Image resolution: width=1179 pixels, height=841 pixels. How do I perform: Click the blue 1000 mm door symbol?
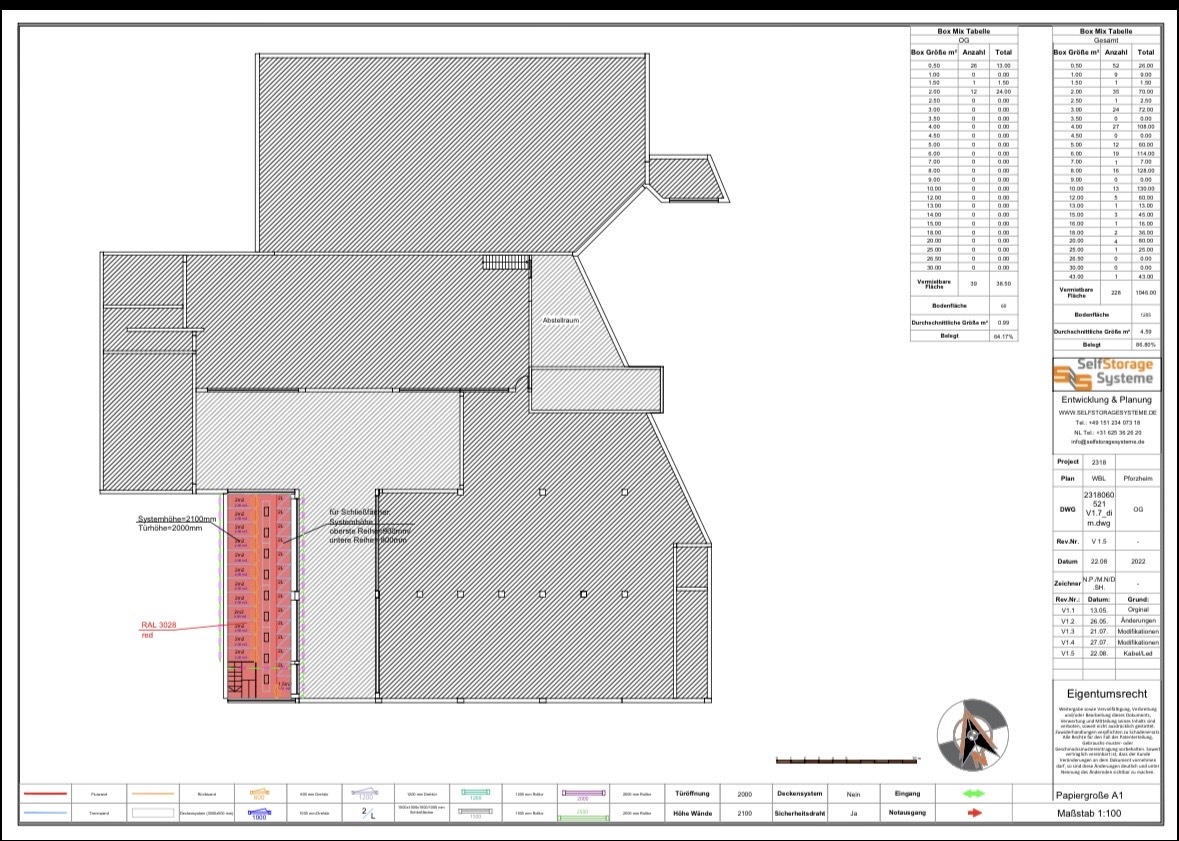click(259, 813)
